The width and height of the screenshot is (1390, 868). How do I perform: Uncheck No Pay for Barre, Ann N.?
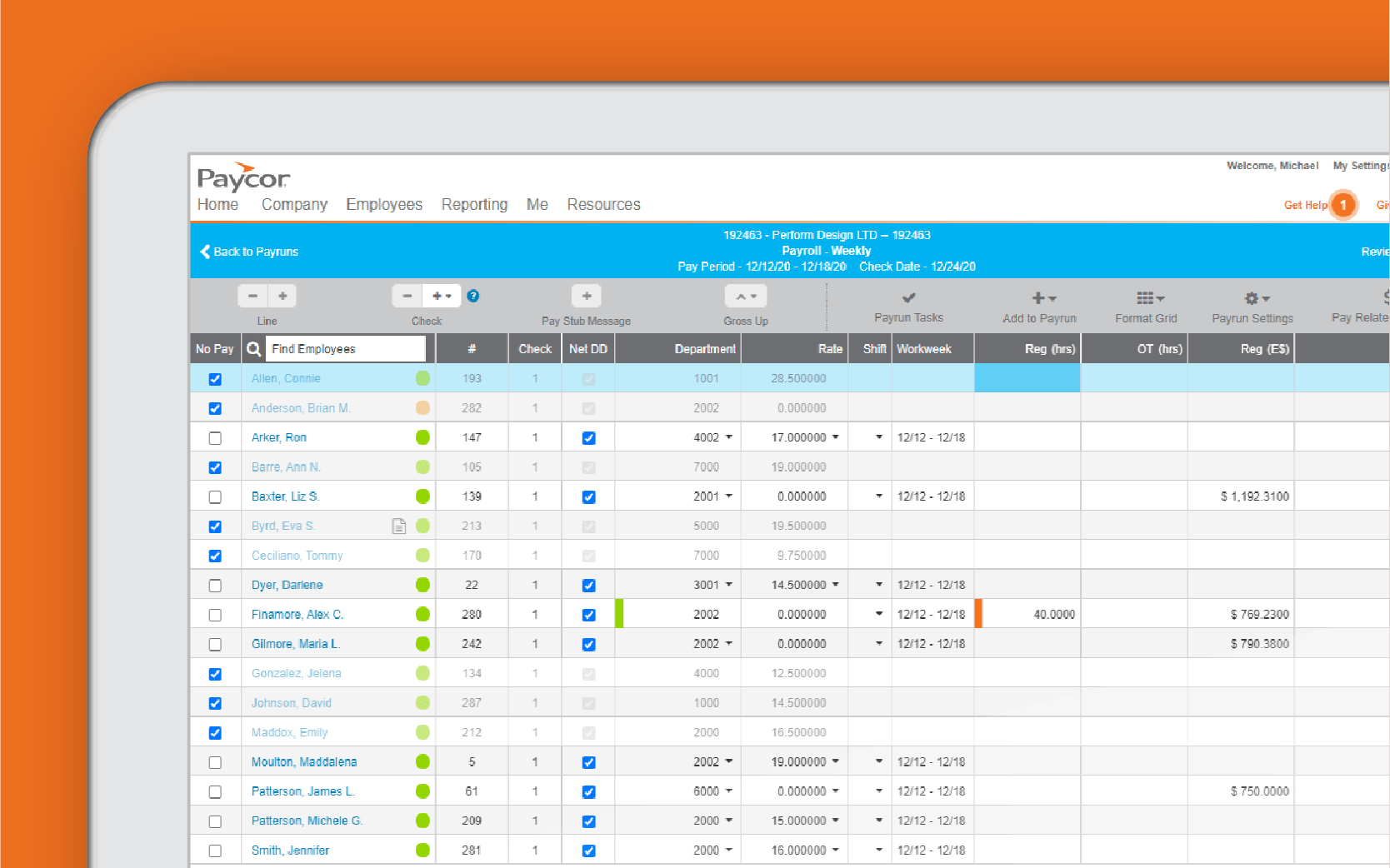point(215,467)
